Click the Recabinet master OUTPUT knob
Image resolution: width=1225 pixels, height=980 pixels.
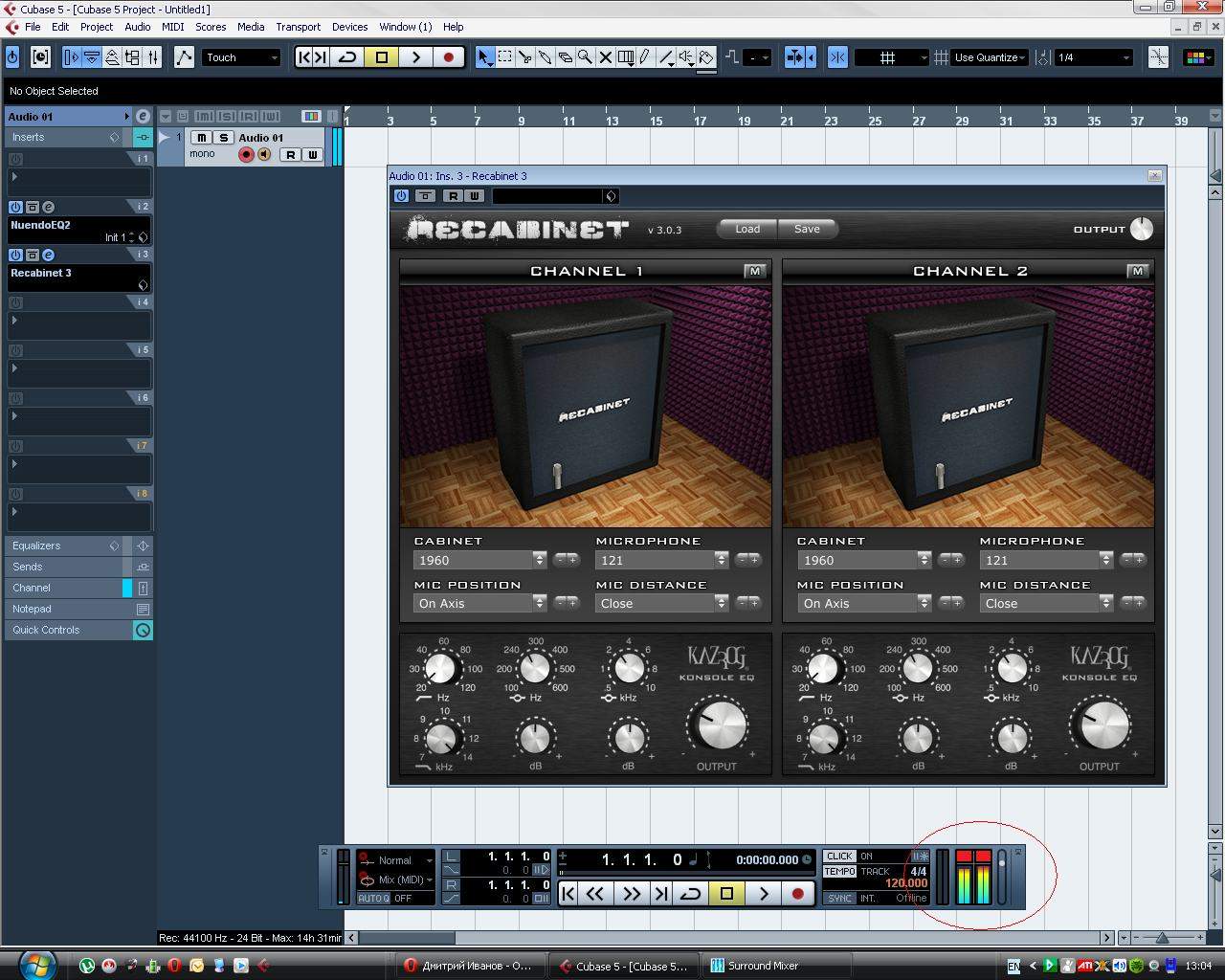(x=1142, y=229)
